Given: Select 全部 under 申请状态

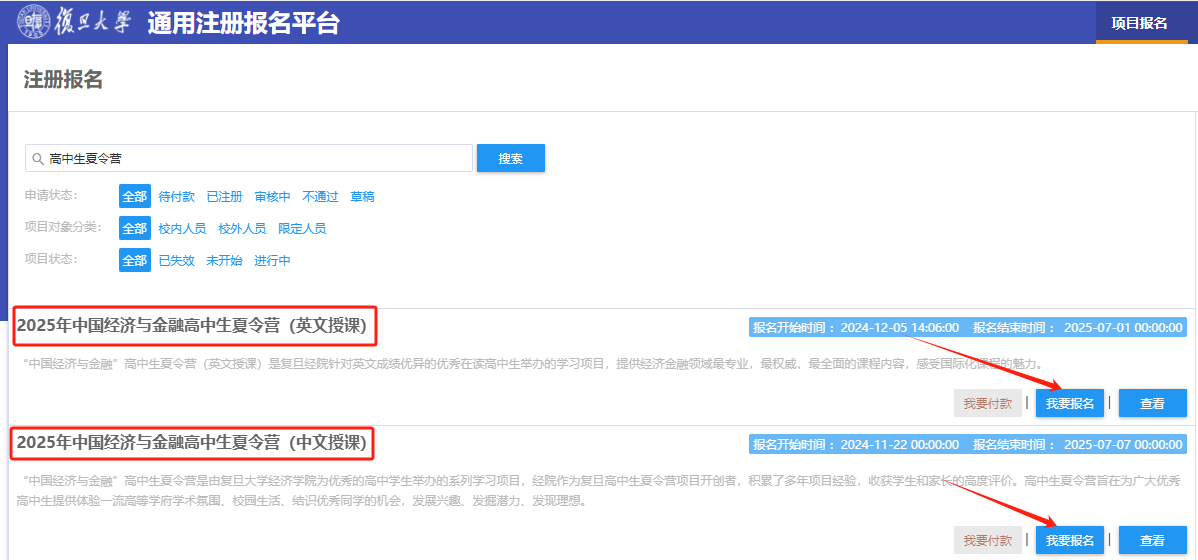Looking at the screenshot, I should coord(134,196).
